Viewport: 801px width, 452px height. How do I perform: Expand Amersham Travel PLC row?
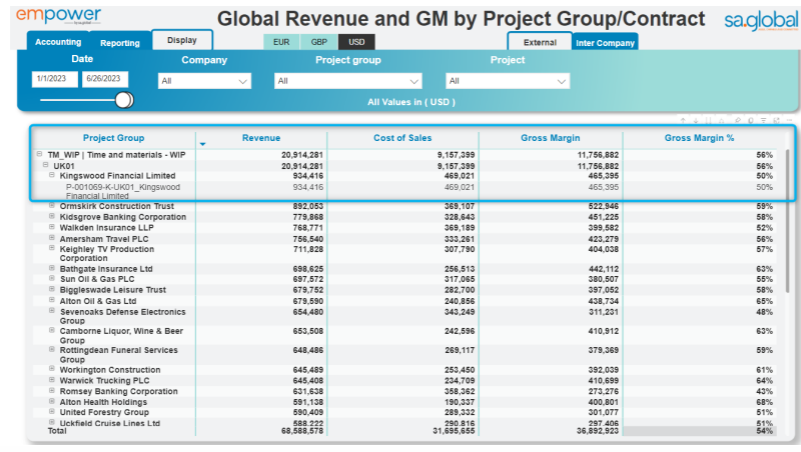pos(52,238)
